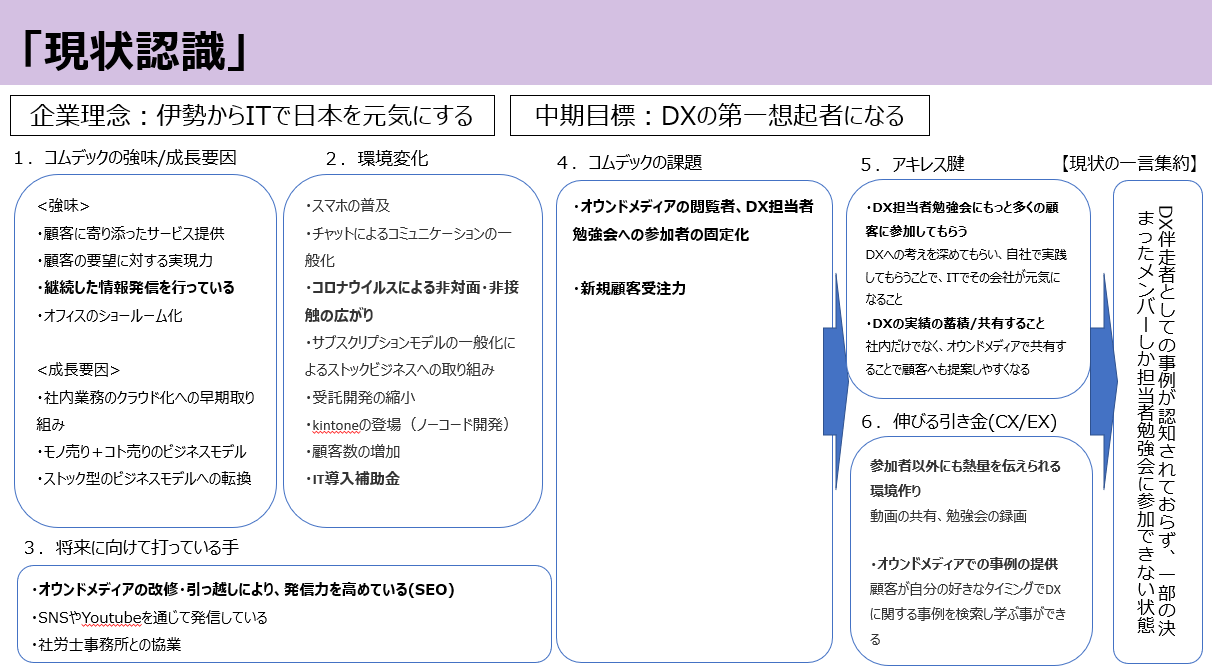This screenshot has height=672, width=1212.
Task: Click the <成長要因> subheading
Action: coord(78,369)
